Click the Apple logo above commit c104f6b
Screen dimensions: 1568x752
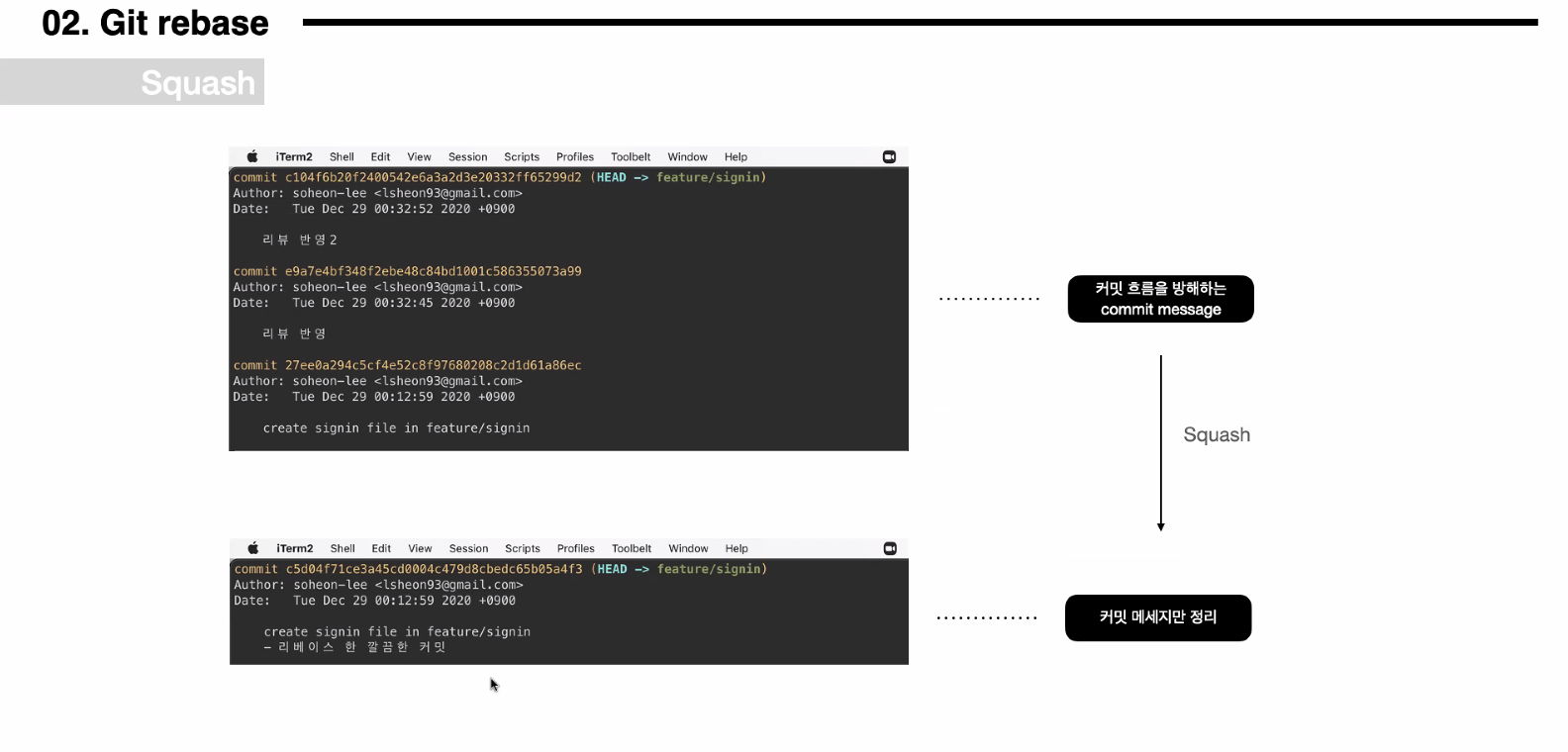tap(252, 156)
